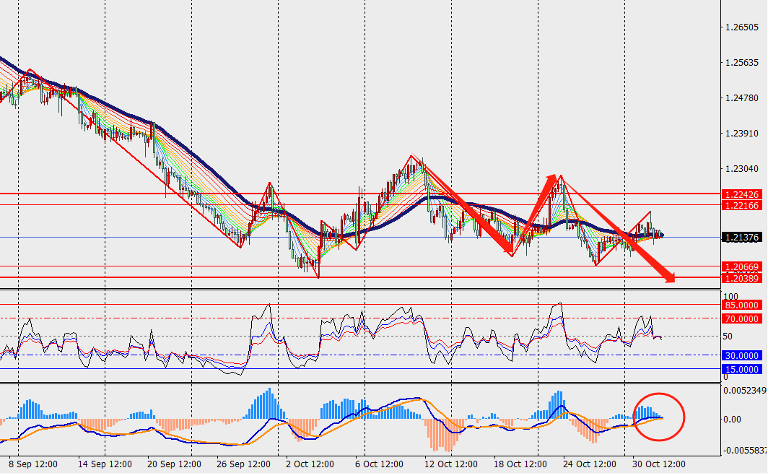Image resolution: width=770 pixels, height=475 pixels.
Task: Click the 24 Oct 12:00 date label
Action: (589, 465)
